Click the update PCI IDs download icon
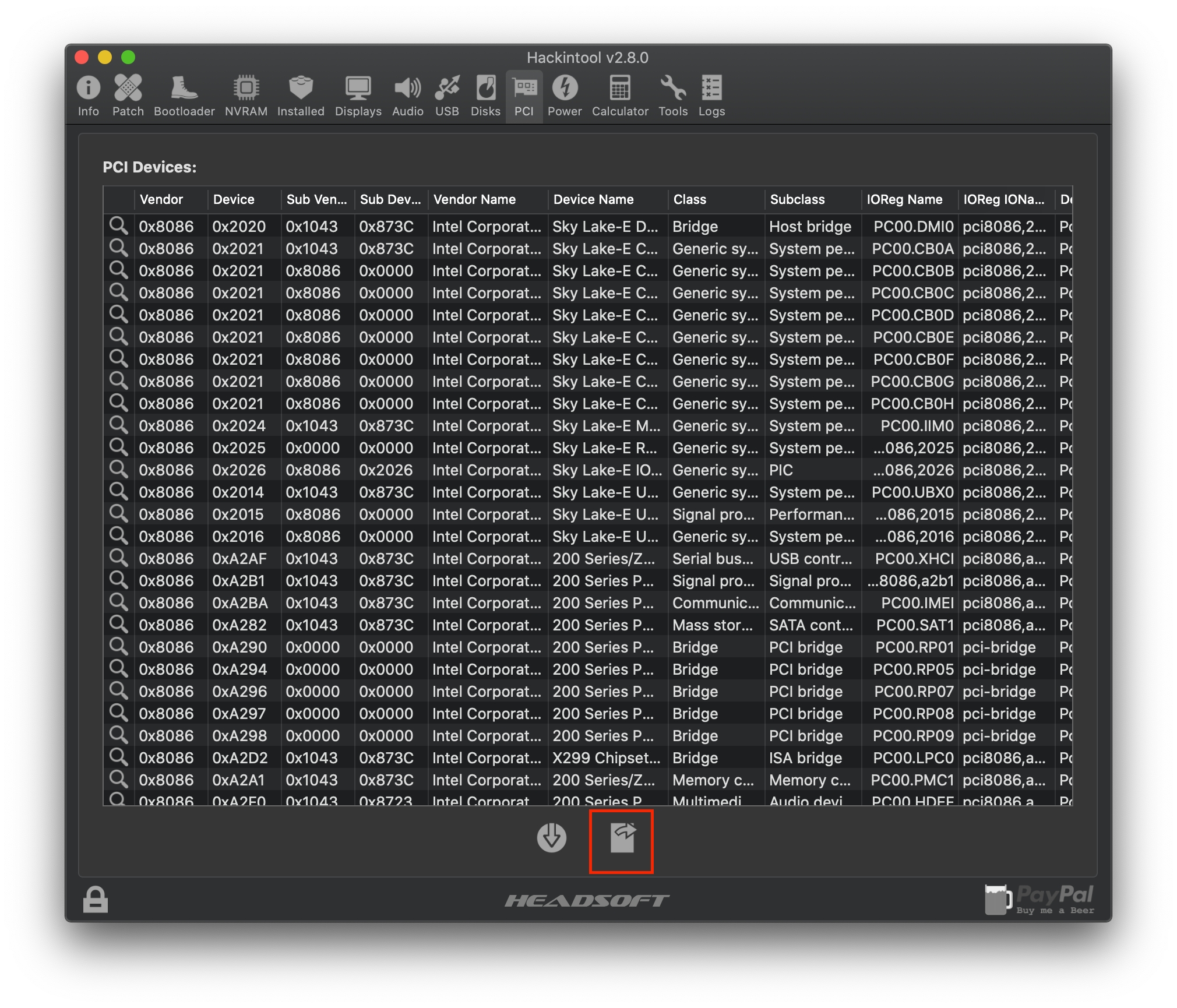This screenshot has width=1177, height=1008. click(551, 838)
